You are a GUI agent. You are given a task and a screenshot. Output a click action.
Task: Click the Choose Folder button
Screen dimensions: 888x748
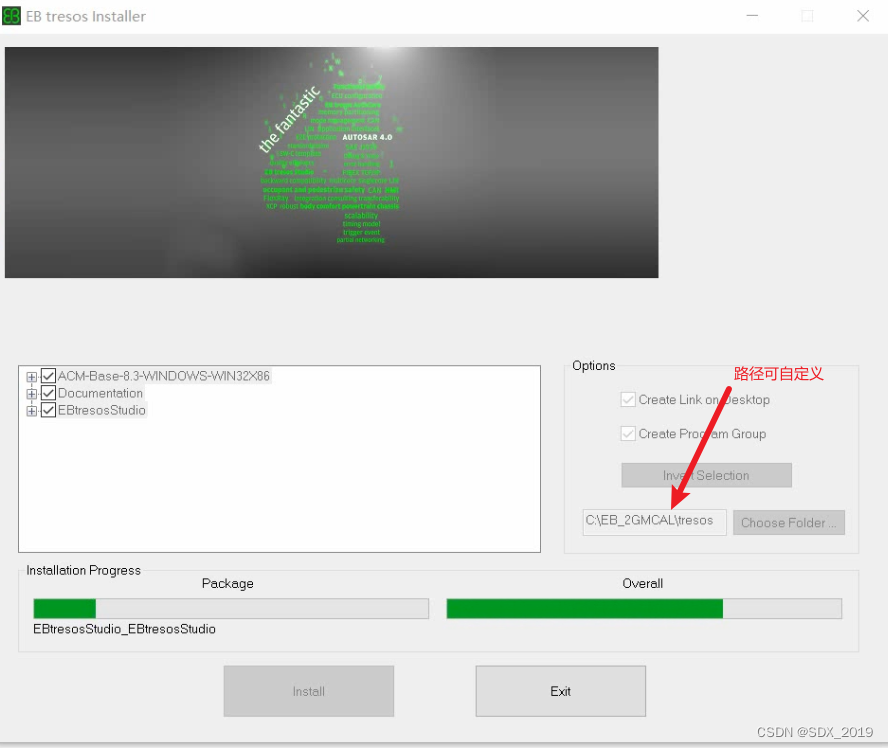pos(788,523)
